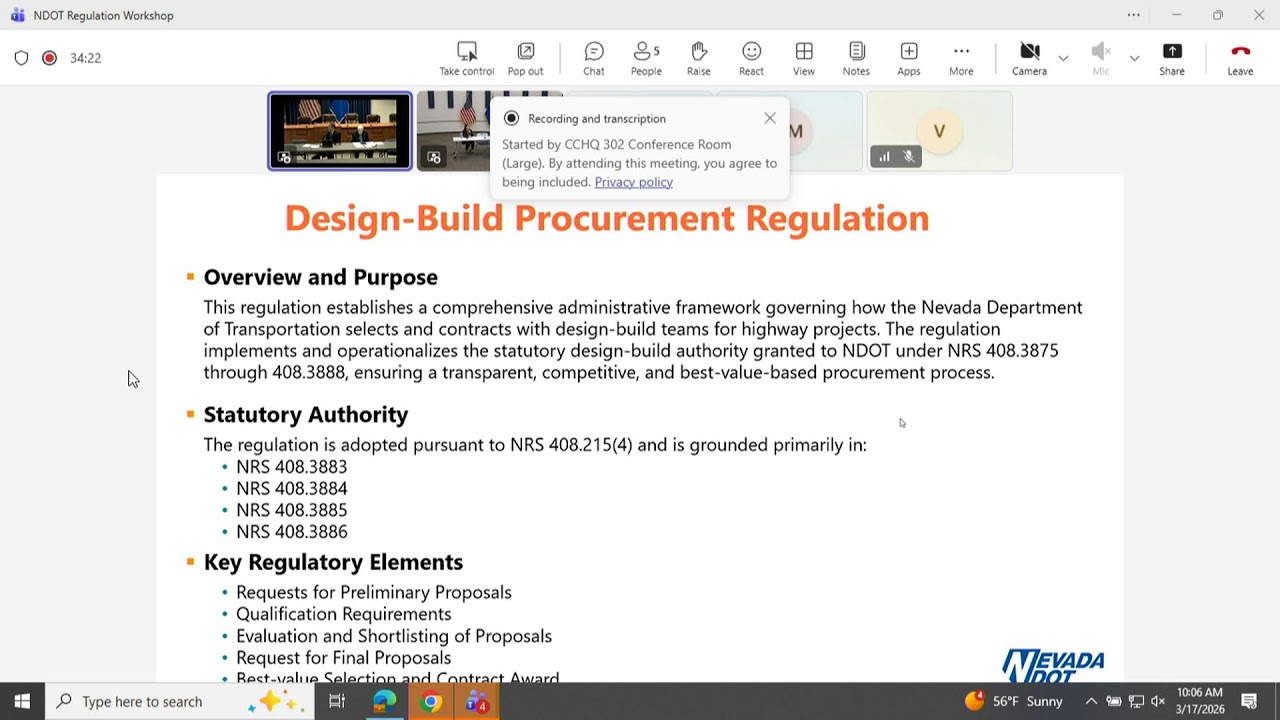This screenshot has height=720, width=1280.
Task: Pop out the shared content
Action: tap(525, 59)
